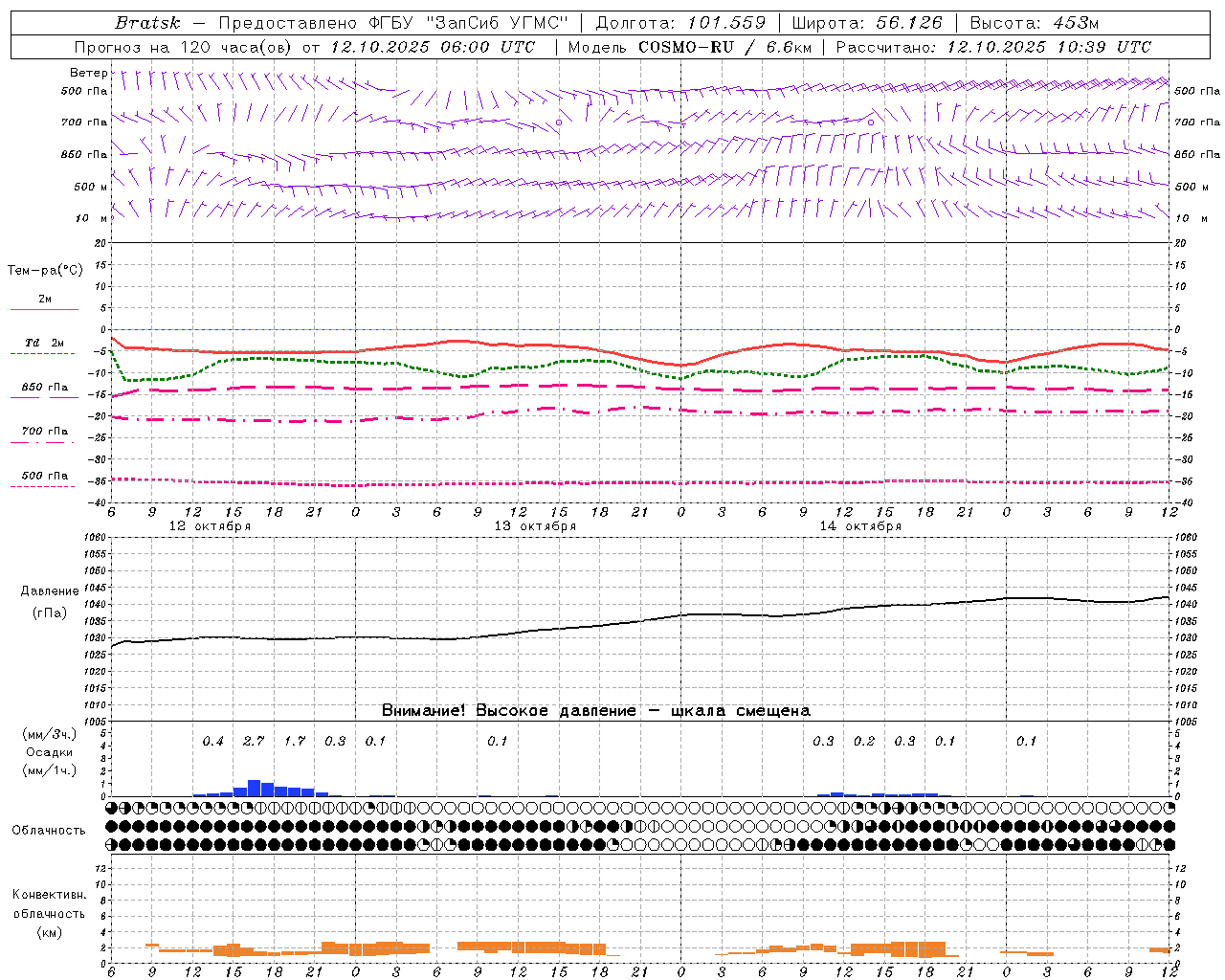Click the Давление pressure panel label

[x=50, y=591]
